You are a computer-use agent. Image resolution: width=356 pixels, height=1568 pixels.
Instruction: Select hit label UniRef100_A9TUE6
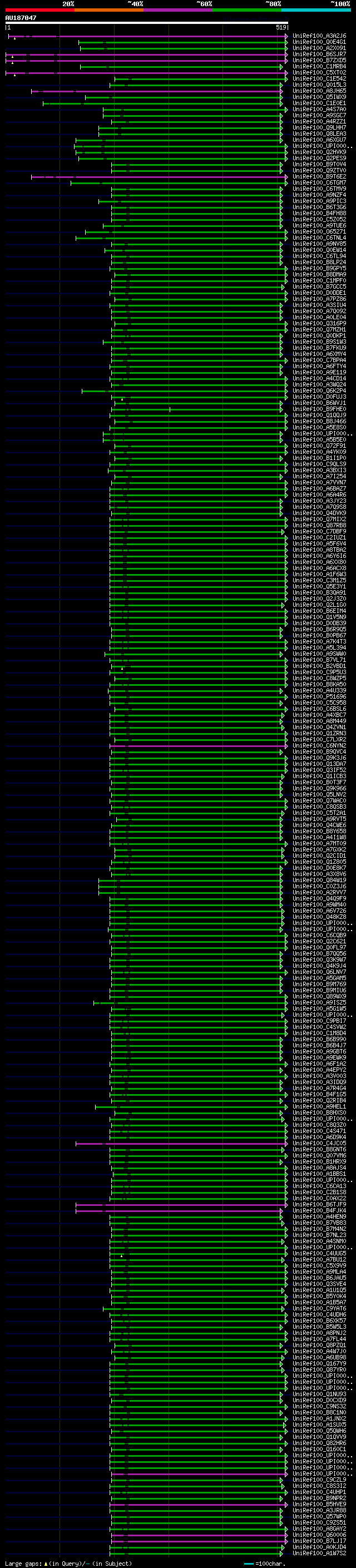coord(319,225)
